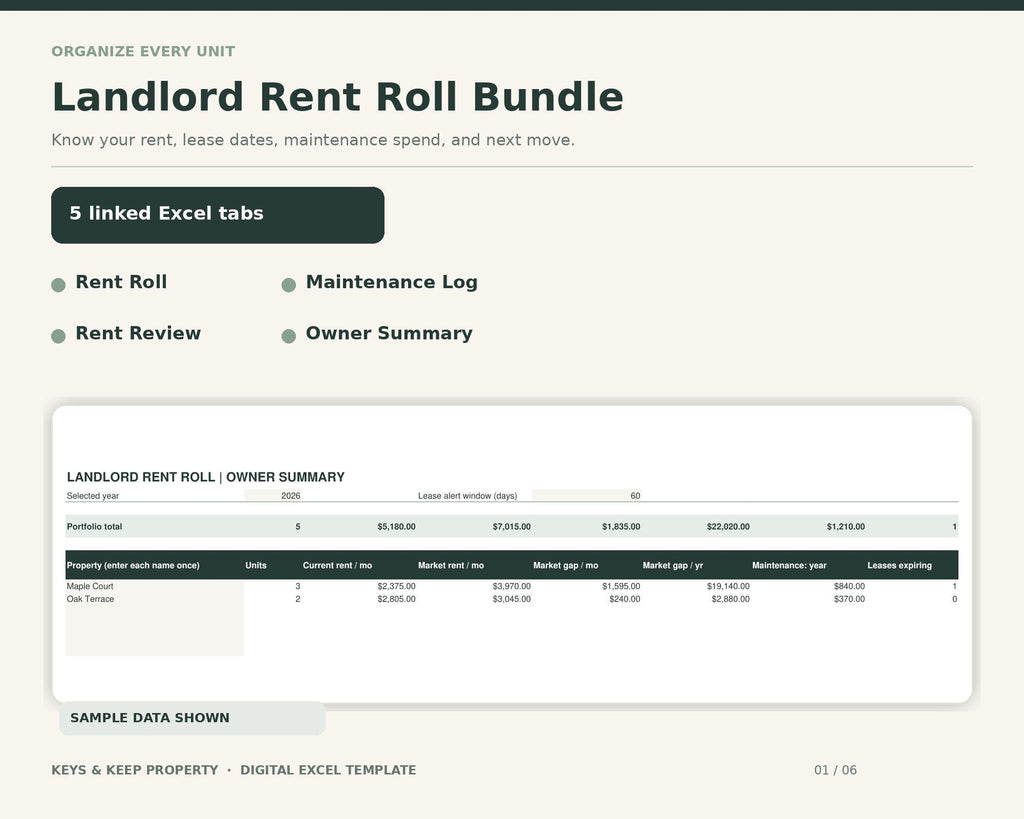The width and height of the screenshot is (1024, 819).
Task: Click Maple Court units value 3
Action: coord(298,586)
